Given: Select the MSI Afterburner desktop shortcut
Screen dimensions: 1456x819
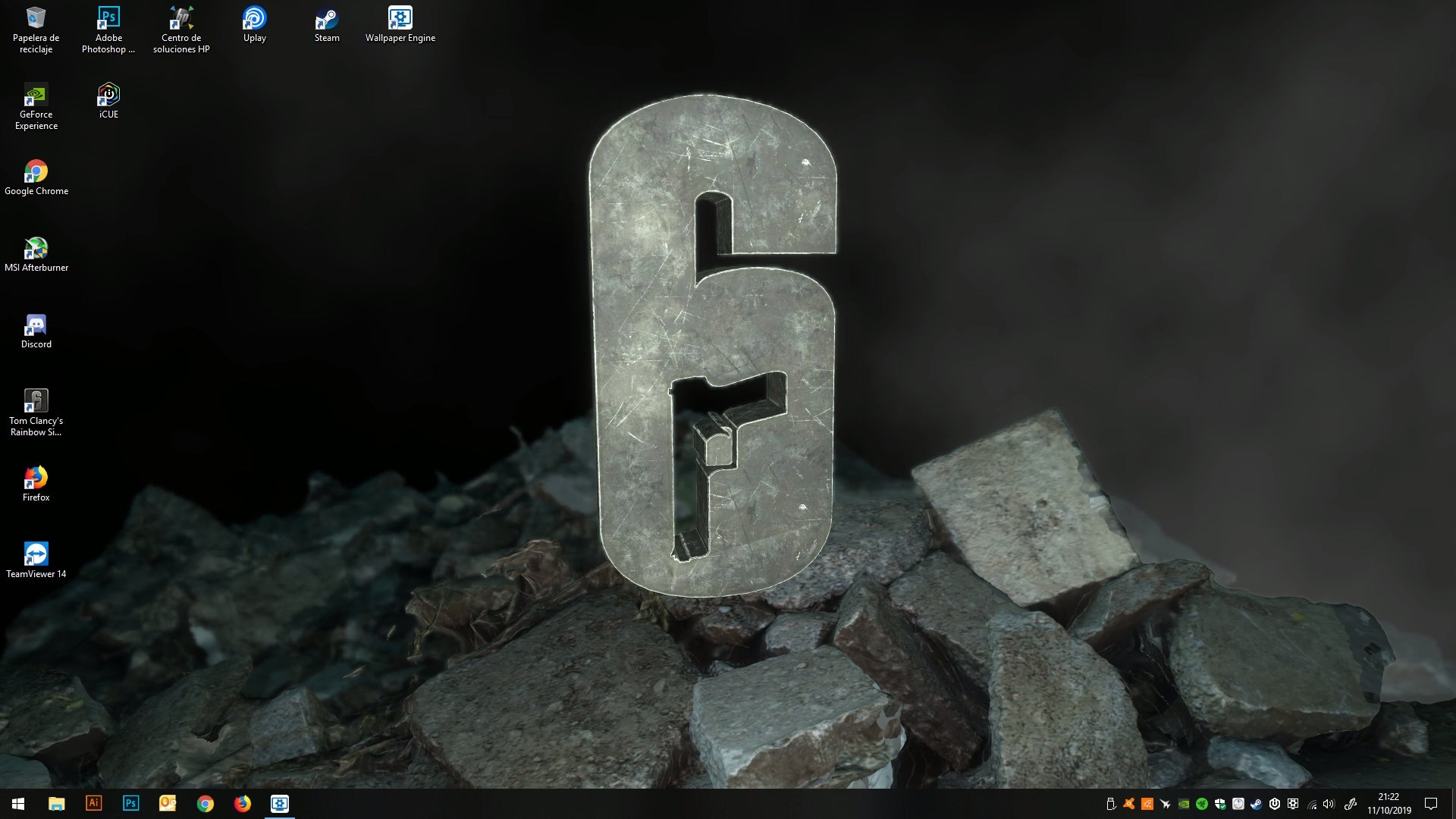Looking at the screenshot, I should [x=36, y=255].
